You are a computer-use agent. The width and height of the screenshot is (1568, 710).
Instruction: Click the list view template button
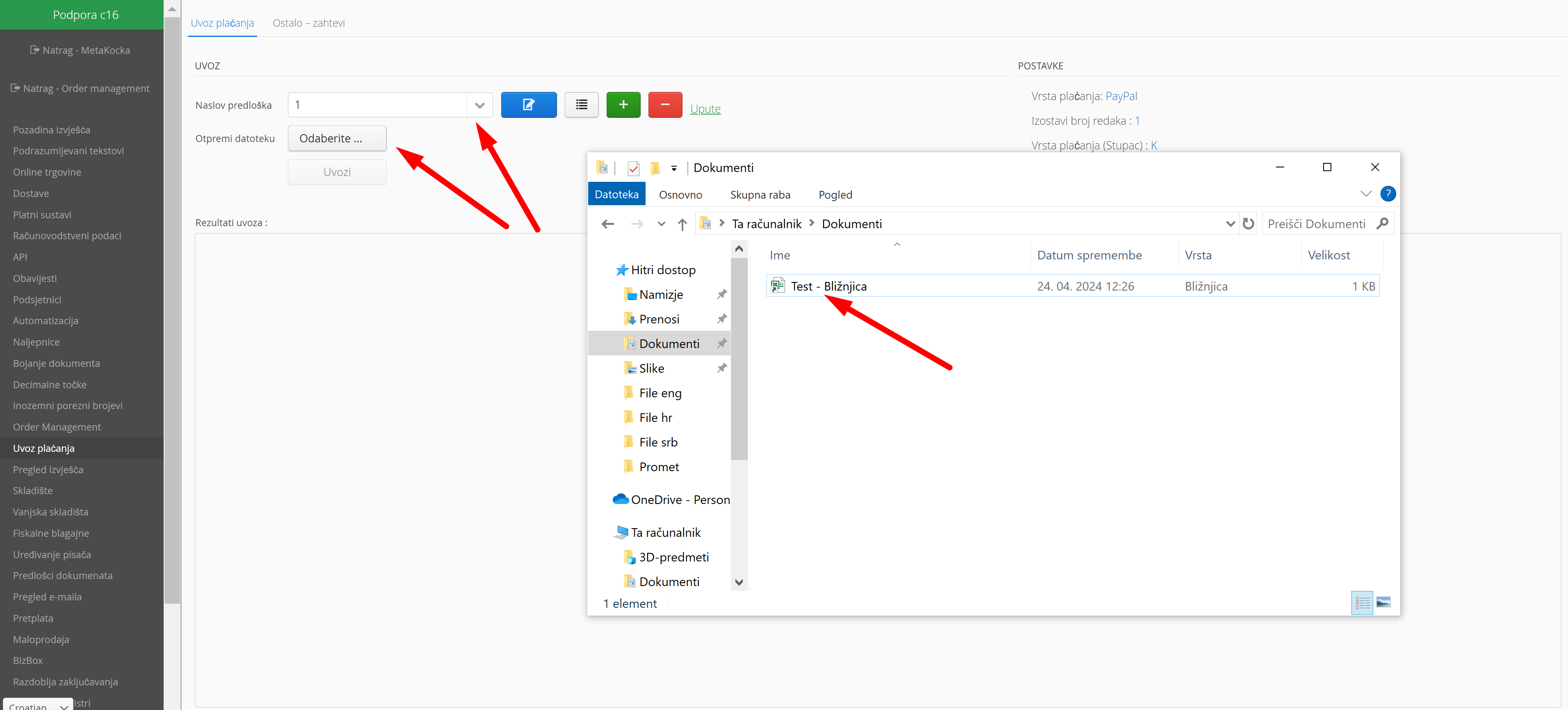[581, 105]
